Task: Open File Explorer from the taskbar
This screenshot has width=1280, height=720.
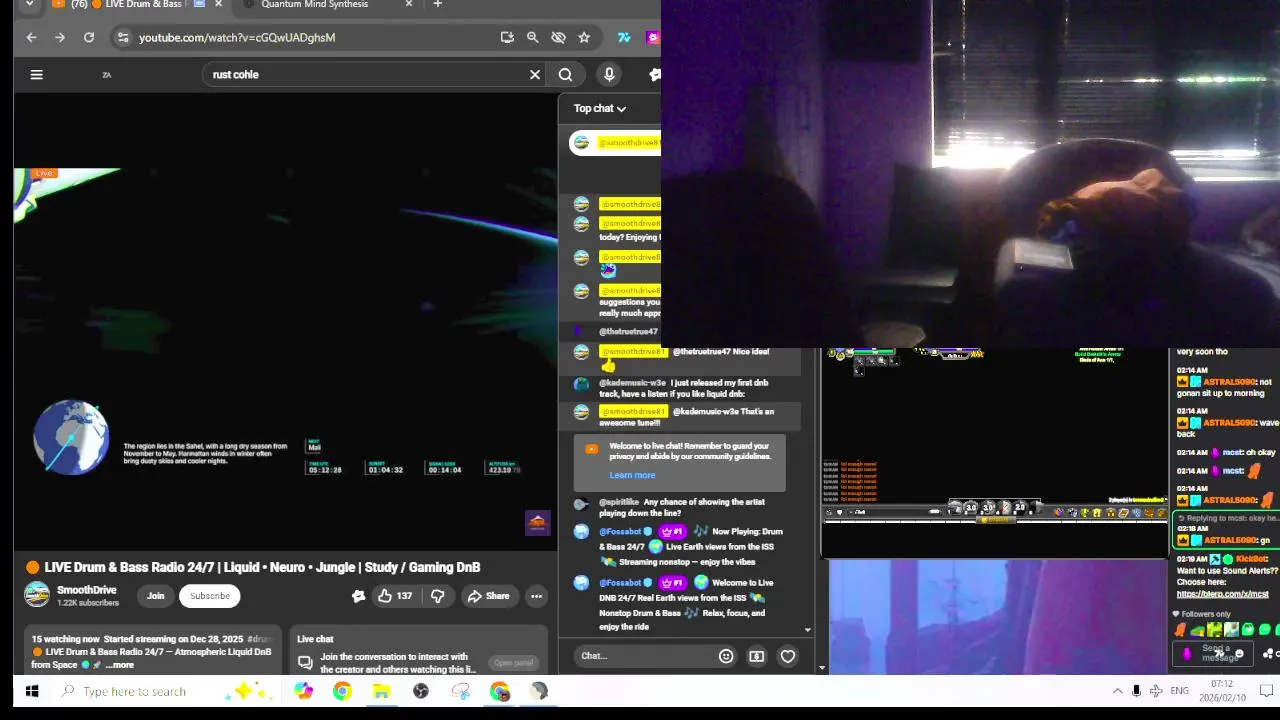Action: [381, 691]
